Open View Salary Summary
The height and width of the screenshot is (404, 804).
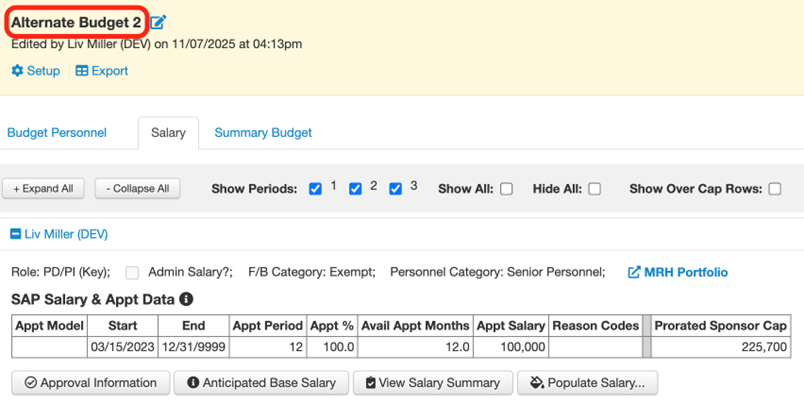coord(433,382)
